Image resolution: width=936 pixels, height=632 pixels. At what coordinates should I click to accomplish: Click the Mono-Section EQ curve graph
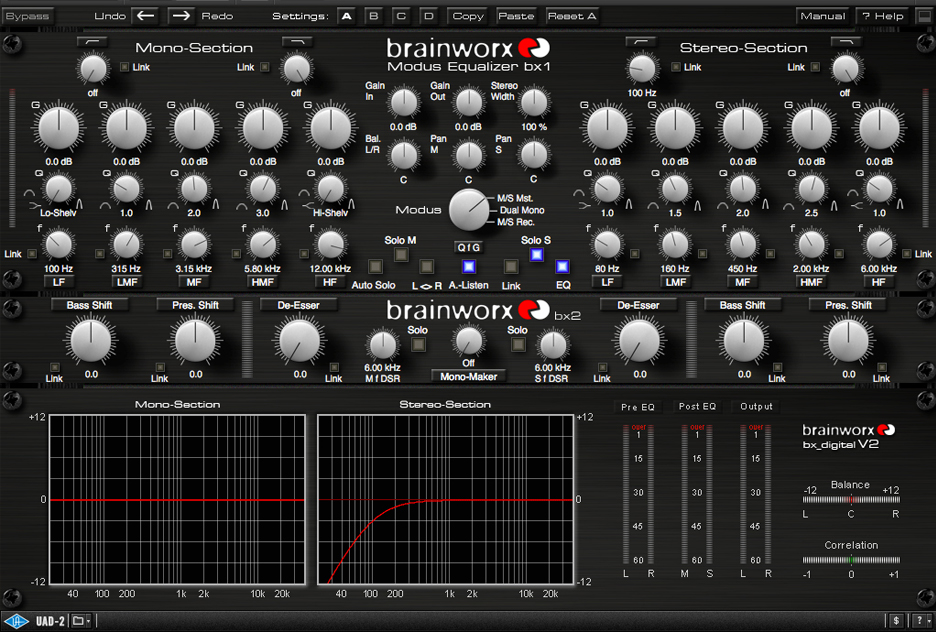coord(177,500)
